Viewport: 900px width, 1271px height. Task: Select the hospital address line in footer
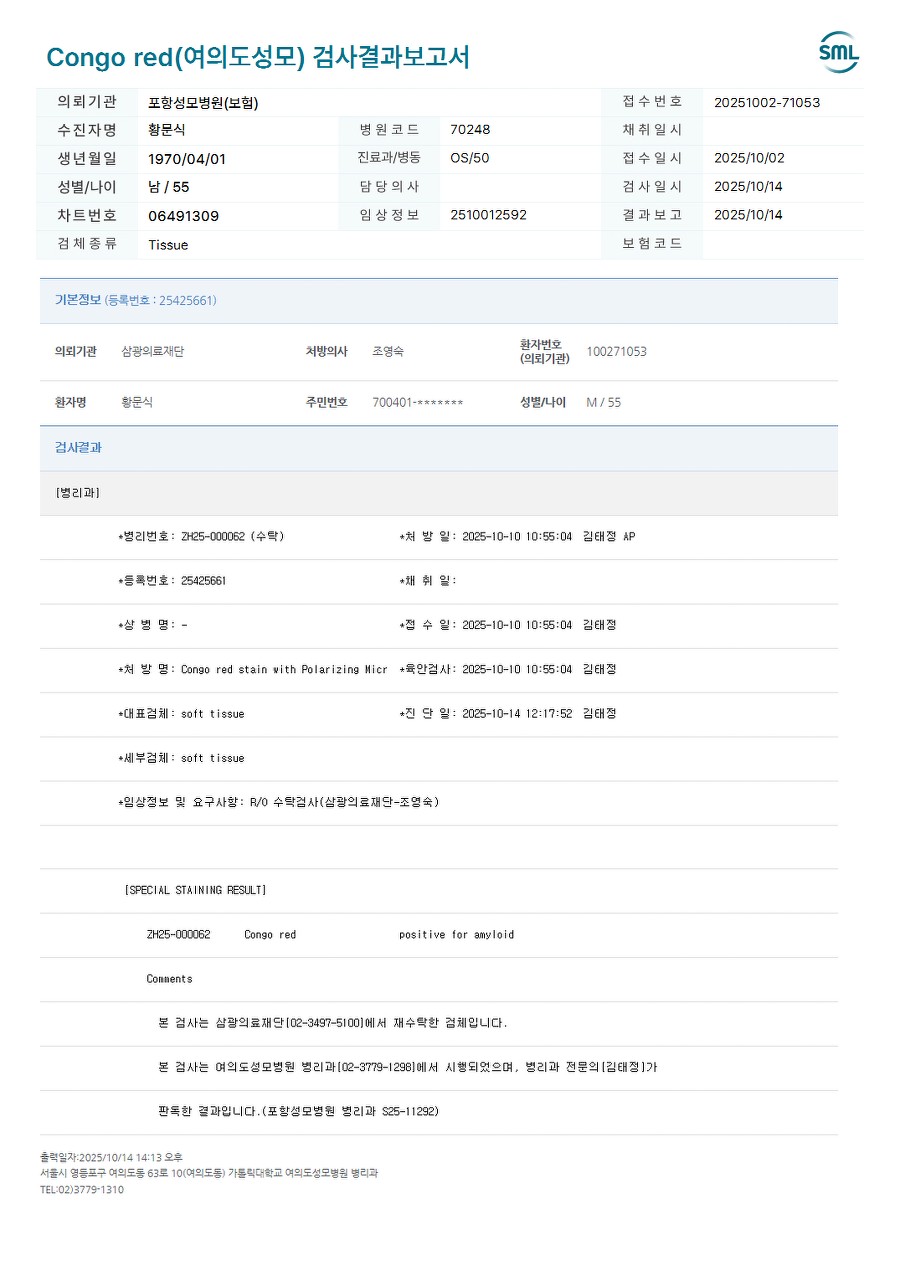coord(209,1173)
